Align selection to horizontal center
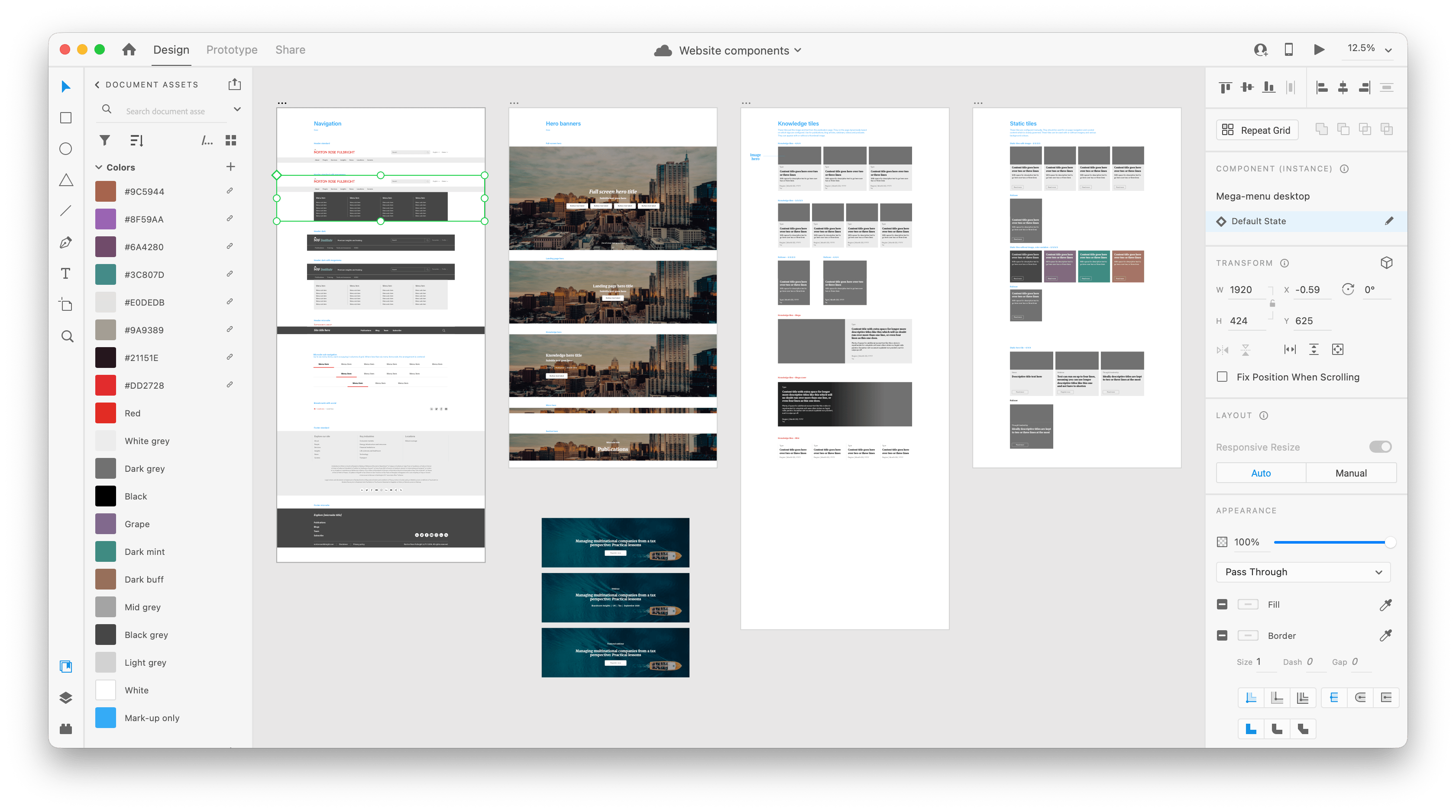Viewport: 1456px width, 812px height. (1343, 87)
